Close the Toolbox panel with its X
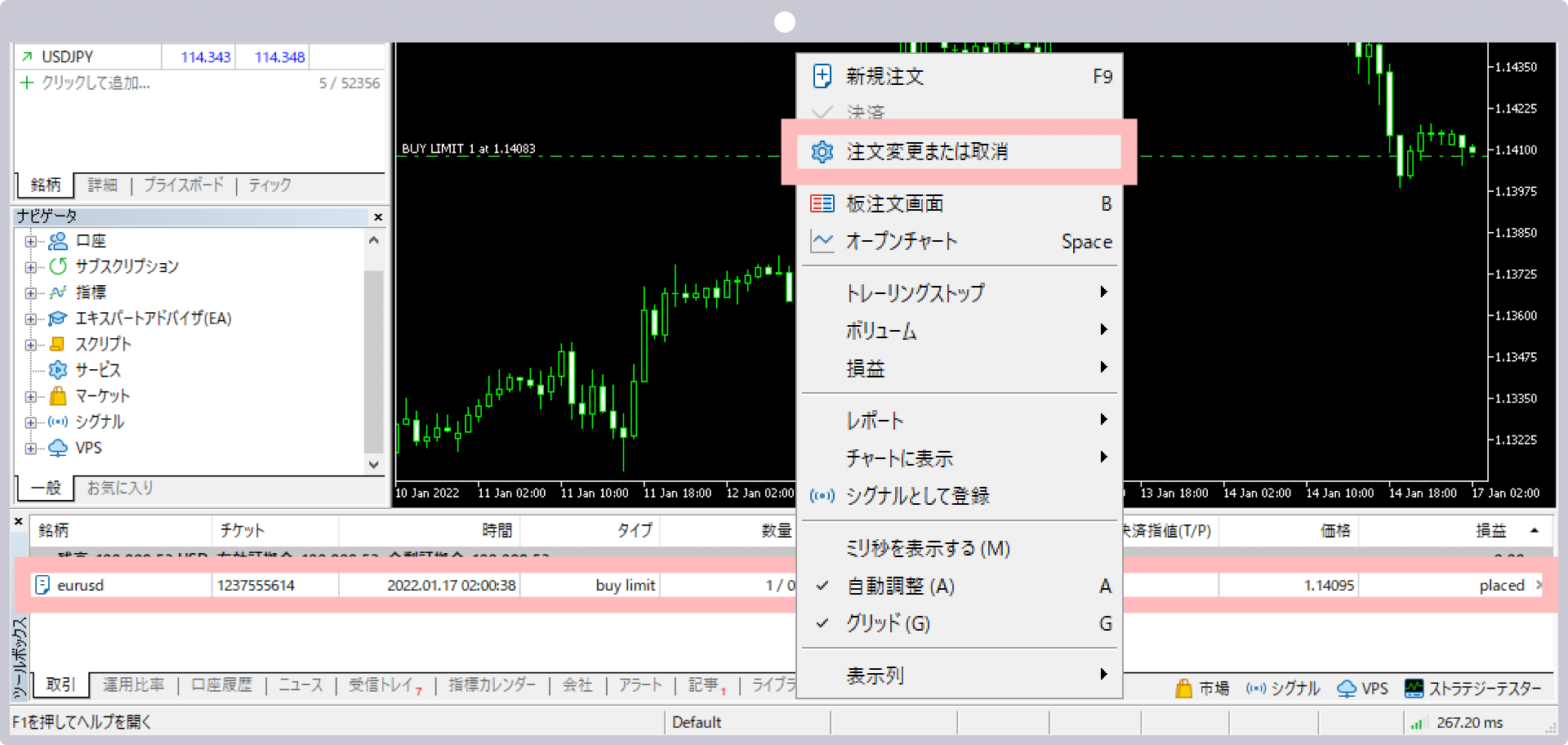The width and height of the screenshot is (1568, 745). click(x=19, y=521)
